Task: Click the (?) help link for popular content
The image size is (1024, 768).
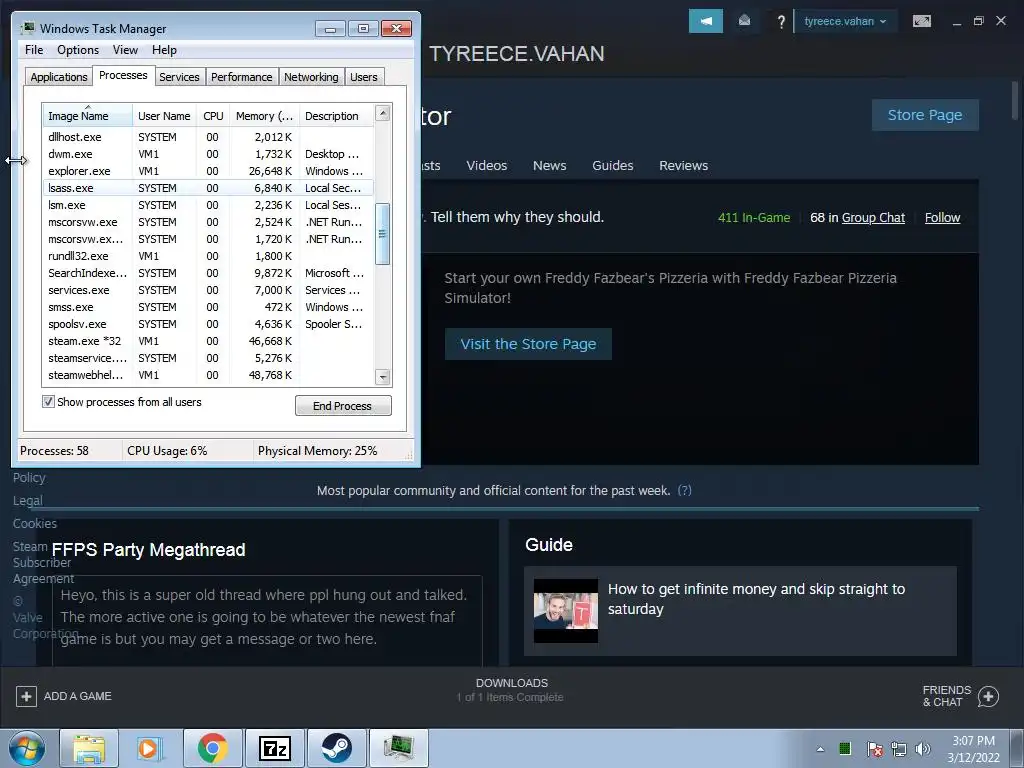Action: click(x=684, y=490)
